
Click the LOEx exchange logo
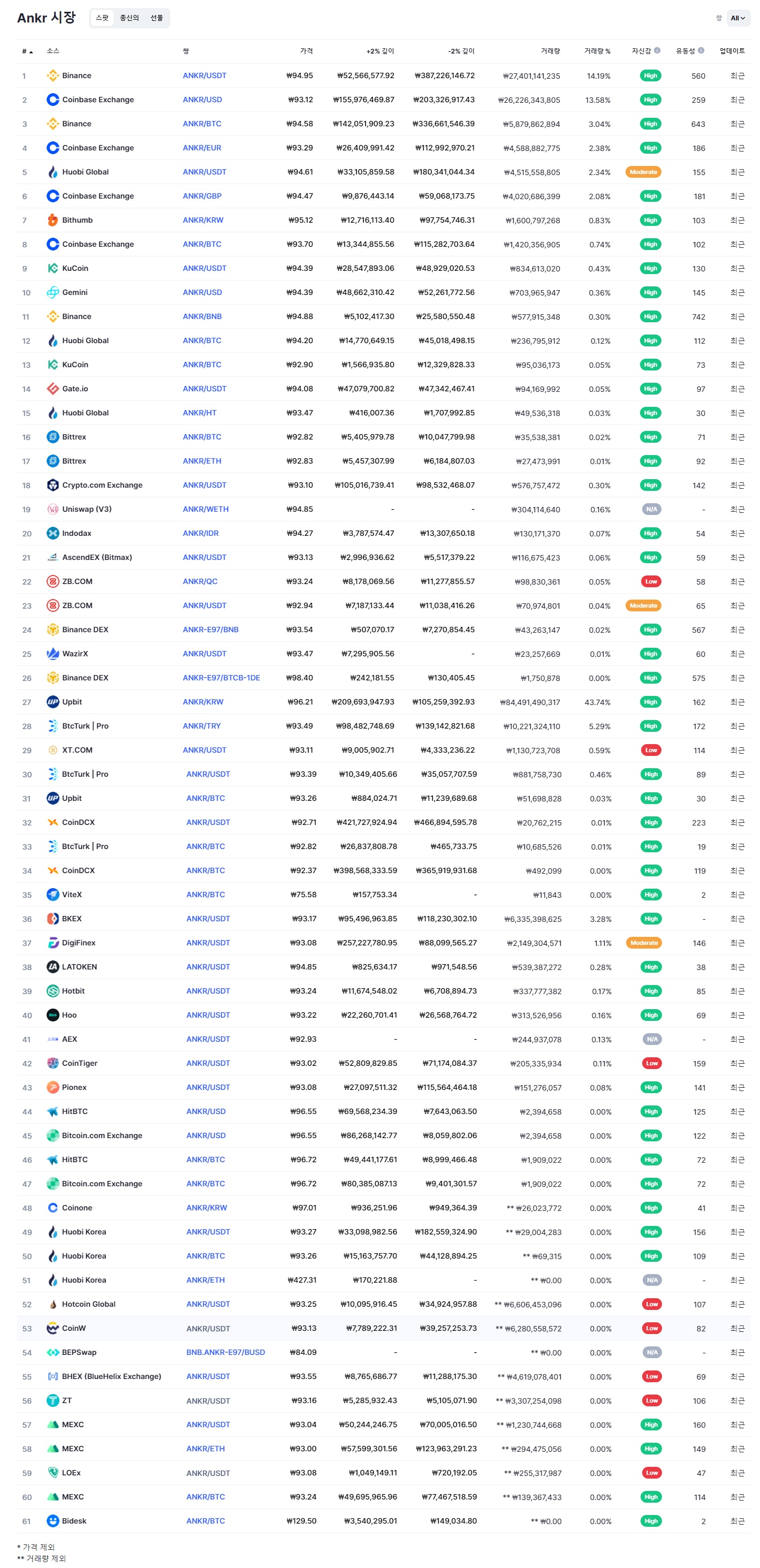tap(53, 1473)
